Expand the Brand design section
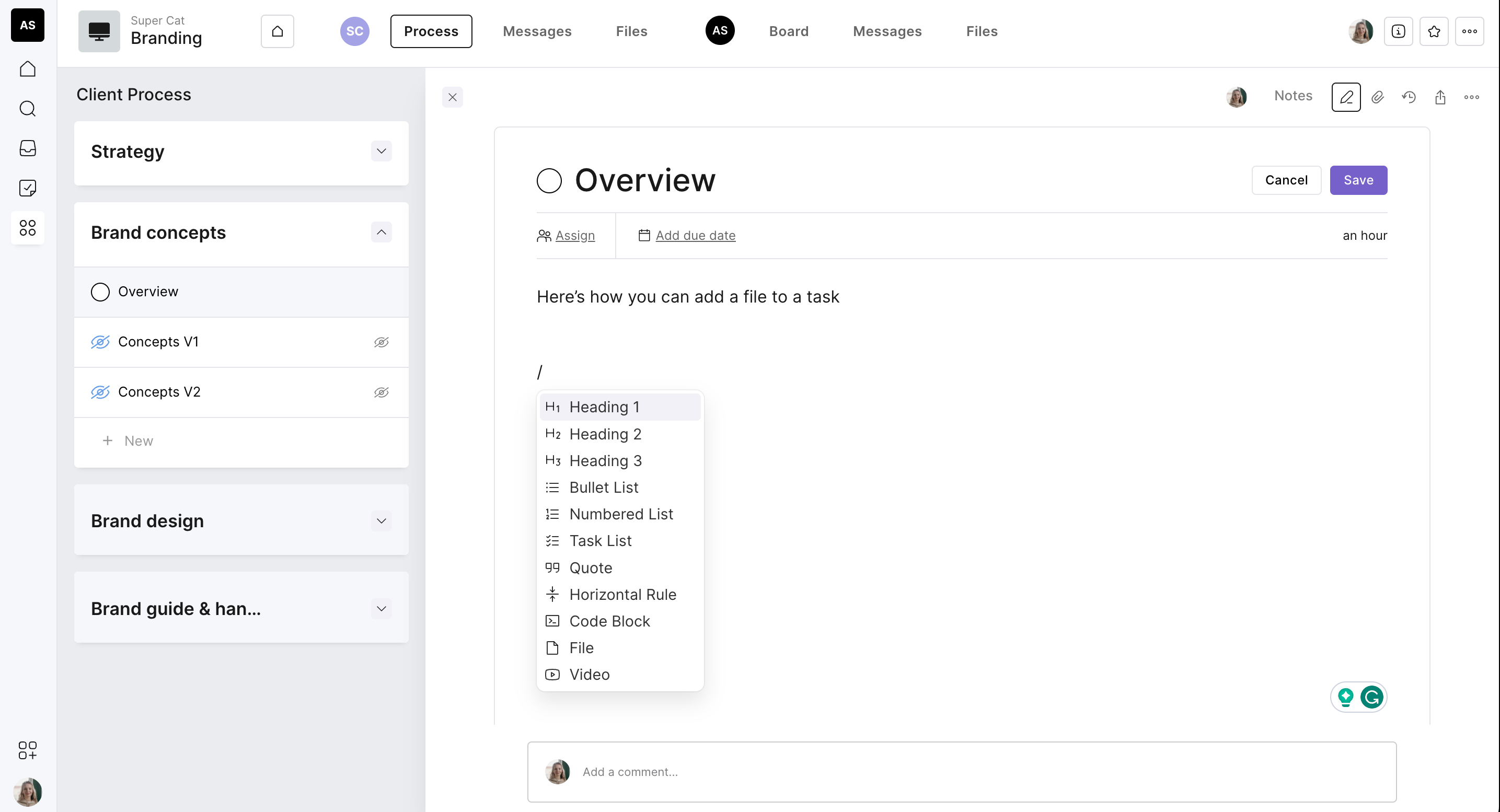1500x812 pixels. (x=382, y=521)
